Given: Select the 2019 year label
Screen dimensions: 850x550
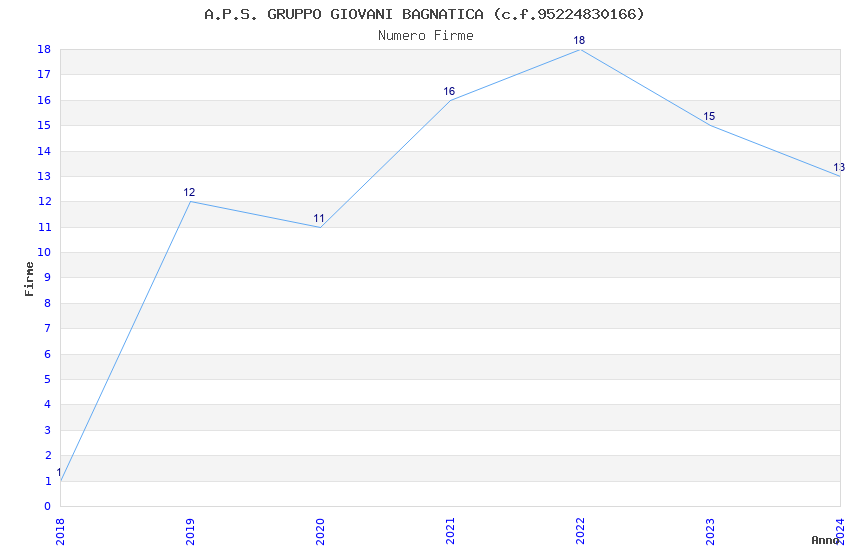Looking at the screenshot, I should [x=190, y=532].
